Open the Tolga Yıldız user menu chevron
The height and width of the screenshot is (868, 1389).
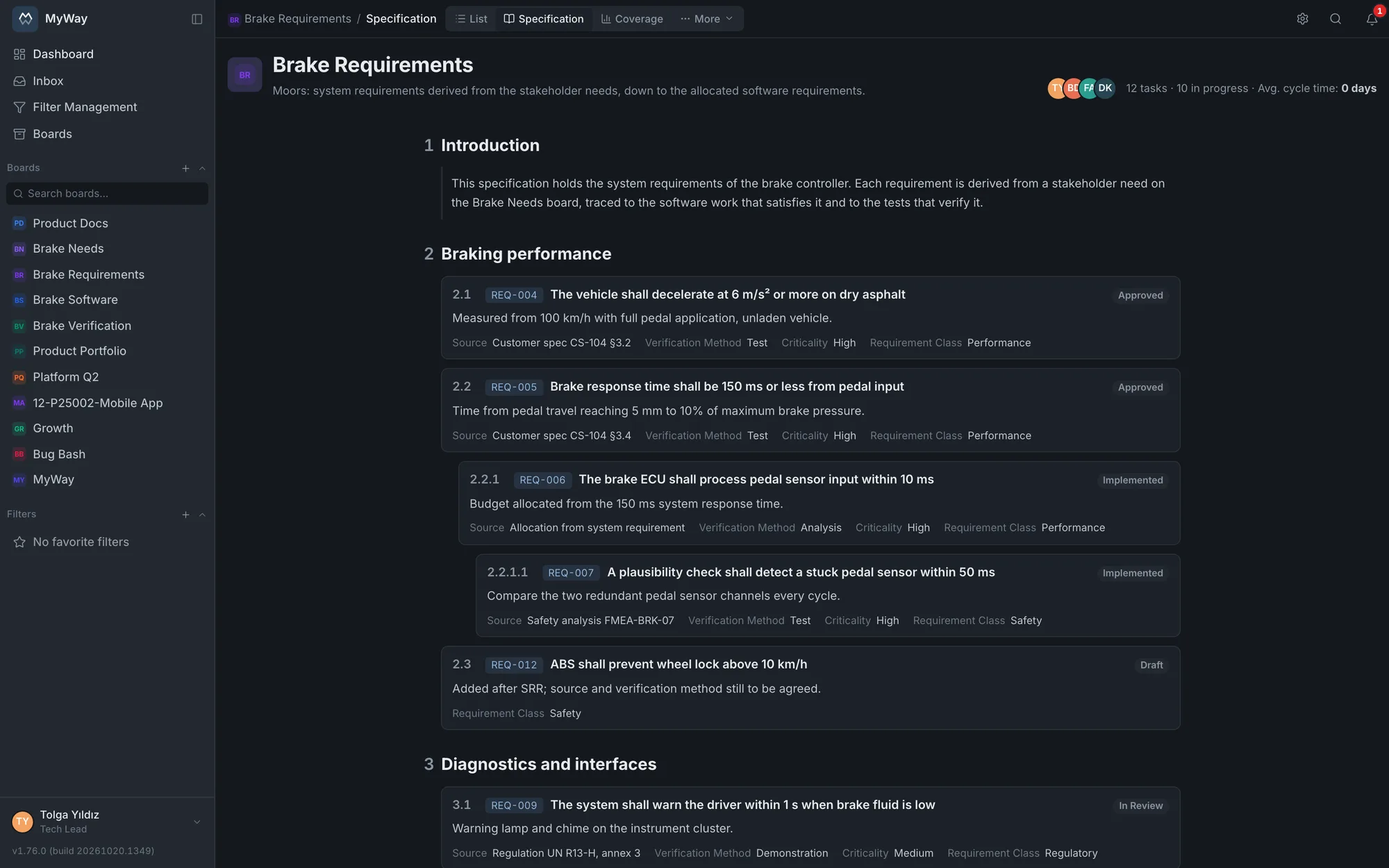coord(197,821)
